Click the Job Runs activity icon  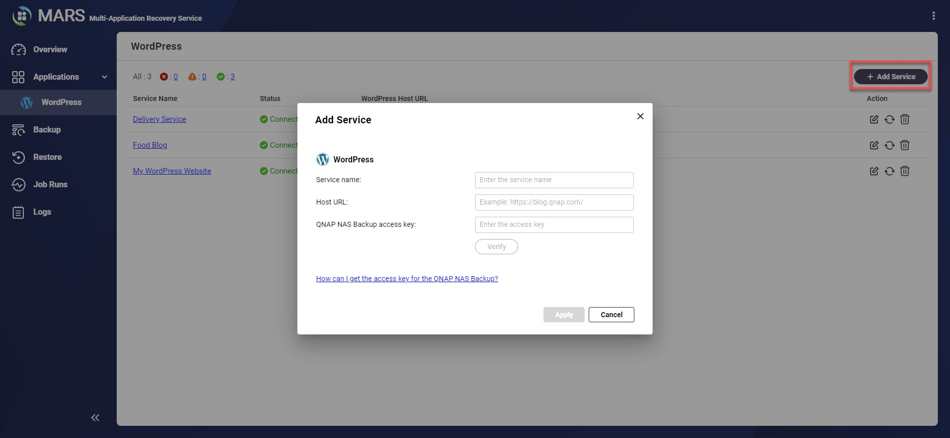19,184
